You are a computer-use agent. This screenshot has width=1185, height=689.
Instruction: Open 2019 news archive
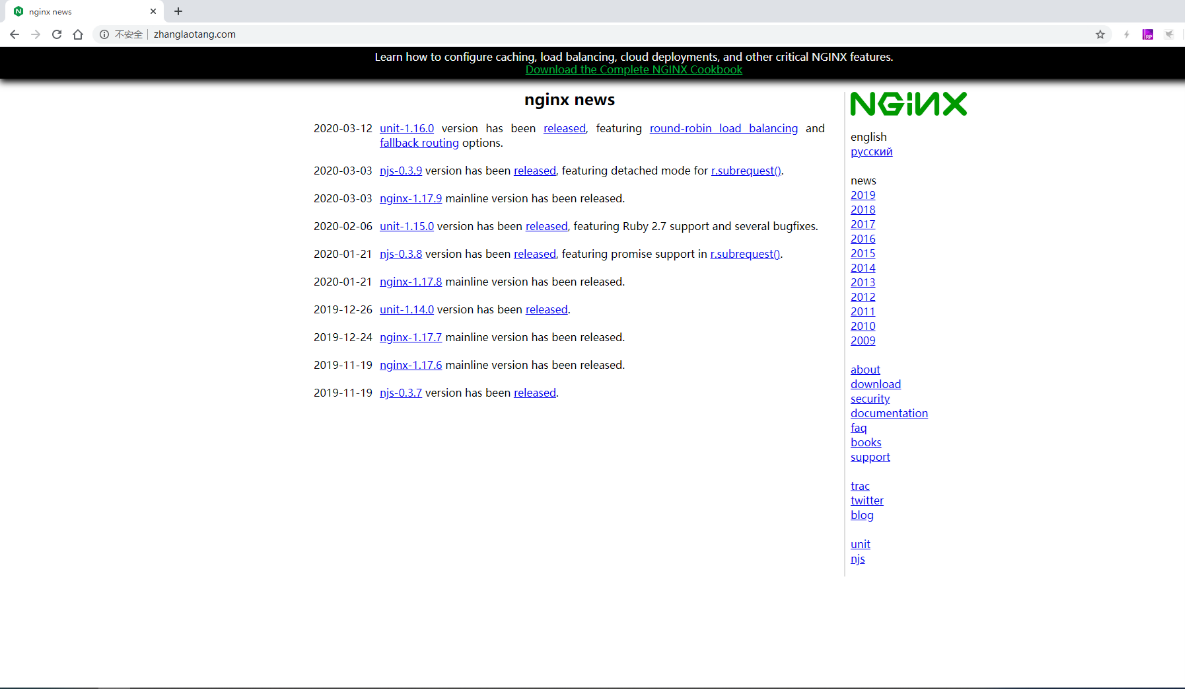point(862,195)
